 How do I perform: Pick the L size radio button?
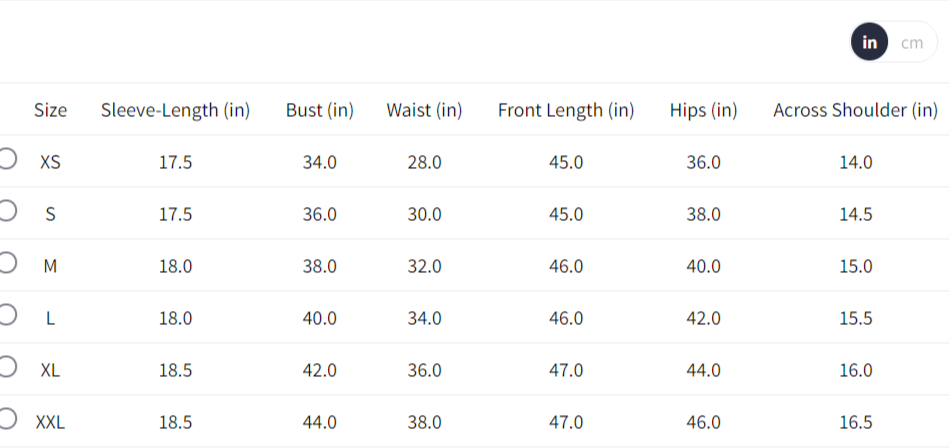(x=6, y=316)
